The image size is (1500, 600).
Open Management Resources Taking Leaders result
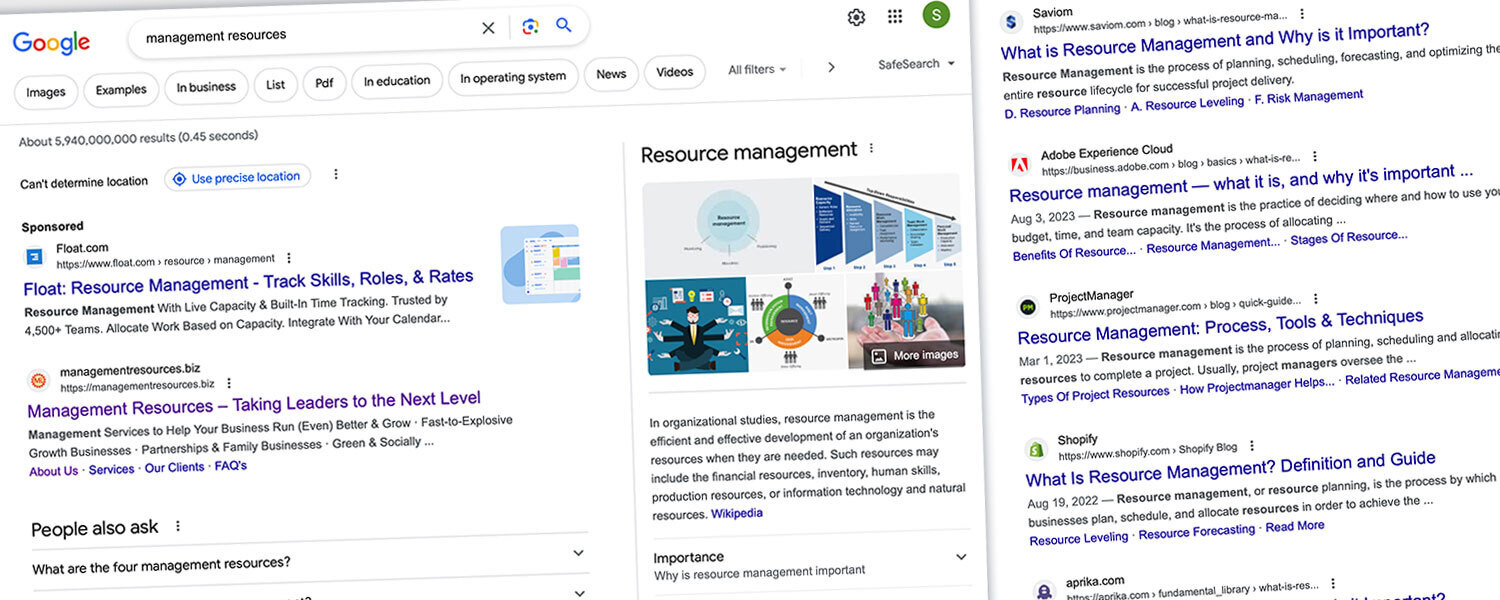(x=254, y=405)
